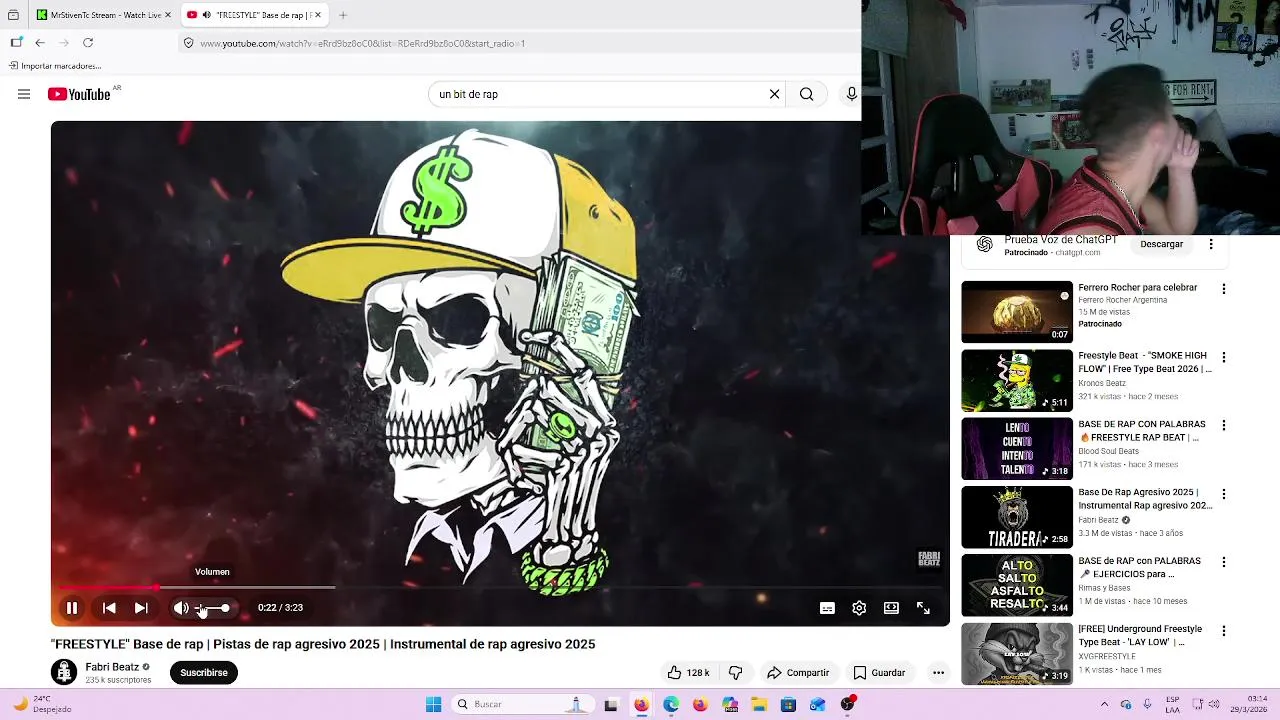Mute the video using the speaker icon
Image resolution: width=1280 pixels, height=720 pixels.
point(181,608)
